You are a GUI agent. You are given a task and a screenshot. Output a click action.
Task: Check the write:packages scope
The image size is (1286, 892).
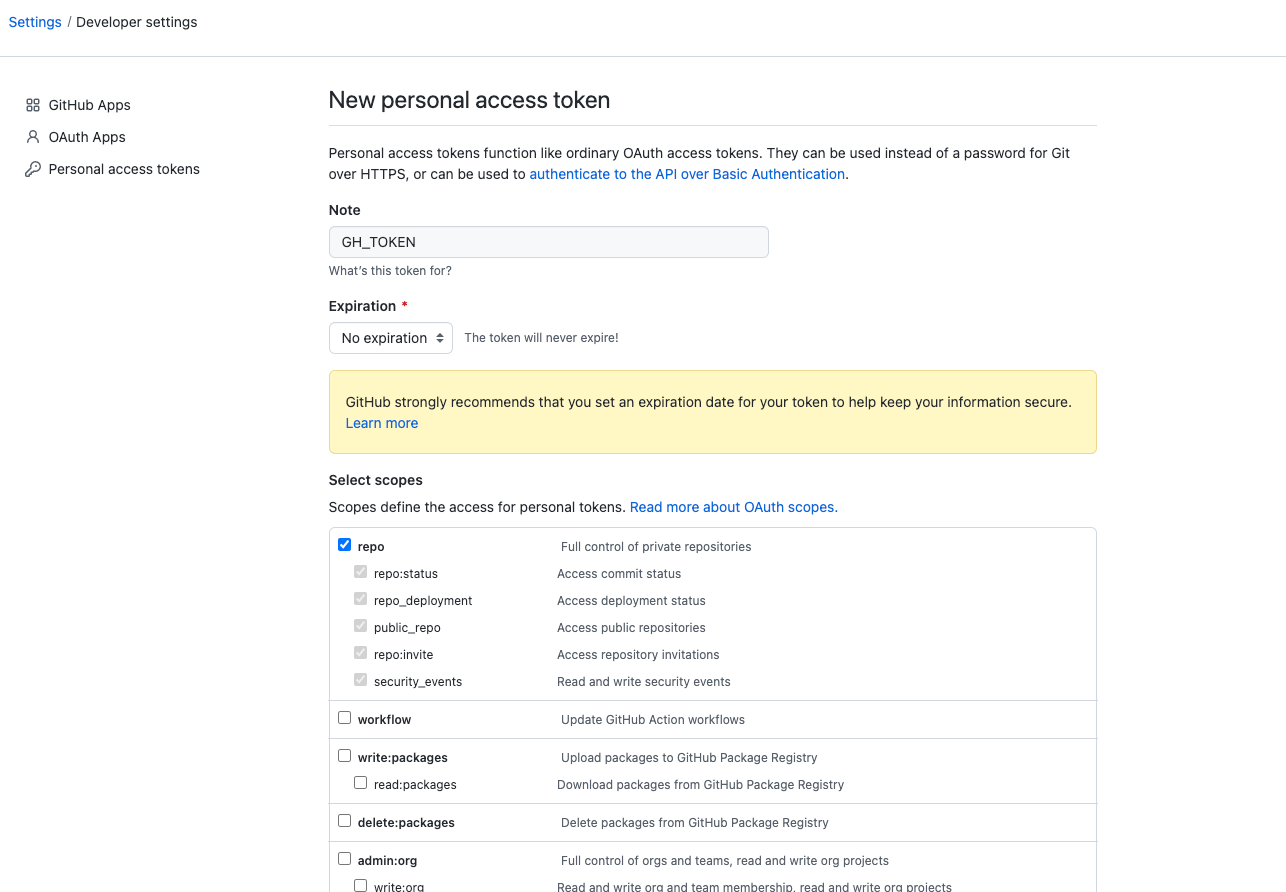click(345, 756)
